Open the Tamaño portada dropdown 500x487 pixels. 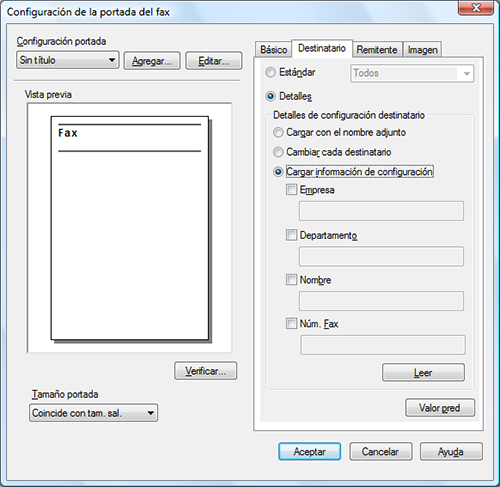click(x=93, y=413)
